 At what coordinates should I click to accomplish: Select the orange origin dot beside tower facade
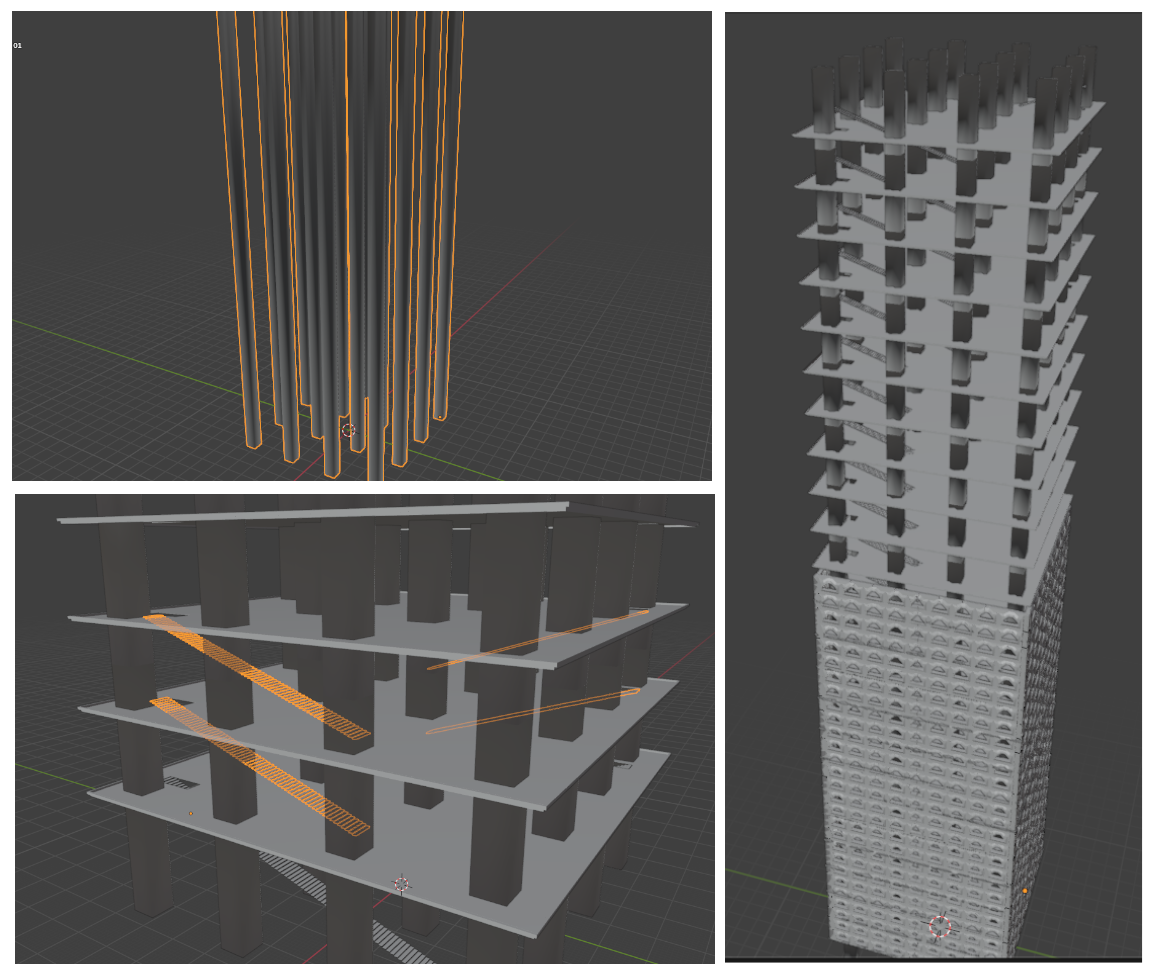(x=1025, y=891)
